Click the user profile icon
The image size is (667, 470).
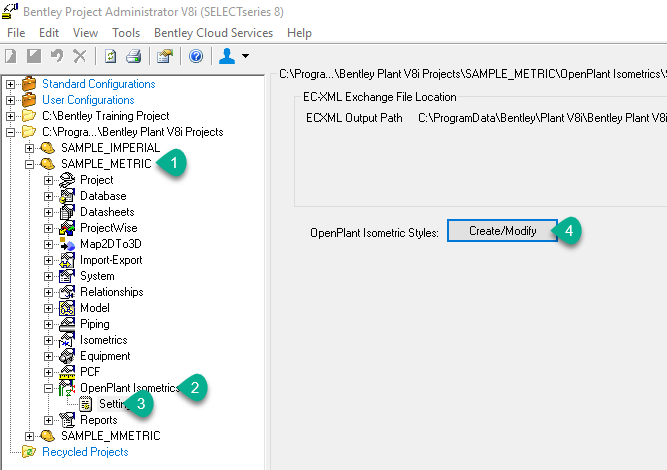click(x=227, y=56)
